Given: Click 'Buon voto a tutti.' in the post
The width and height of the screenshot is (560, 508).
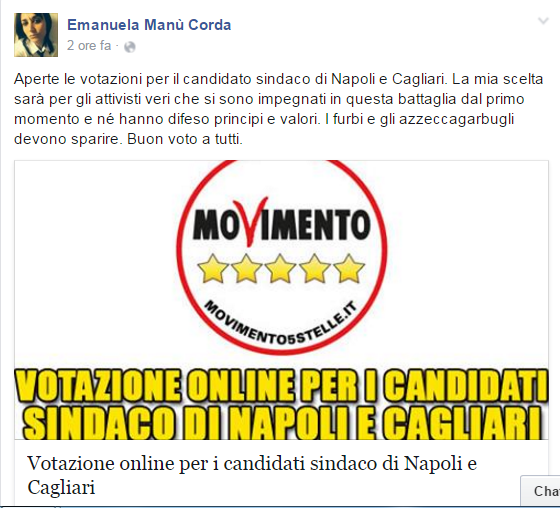Looking at the screenshot, I should click(185, 139).
